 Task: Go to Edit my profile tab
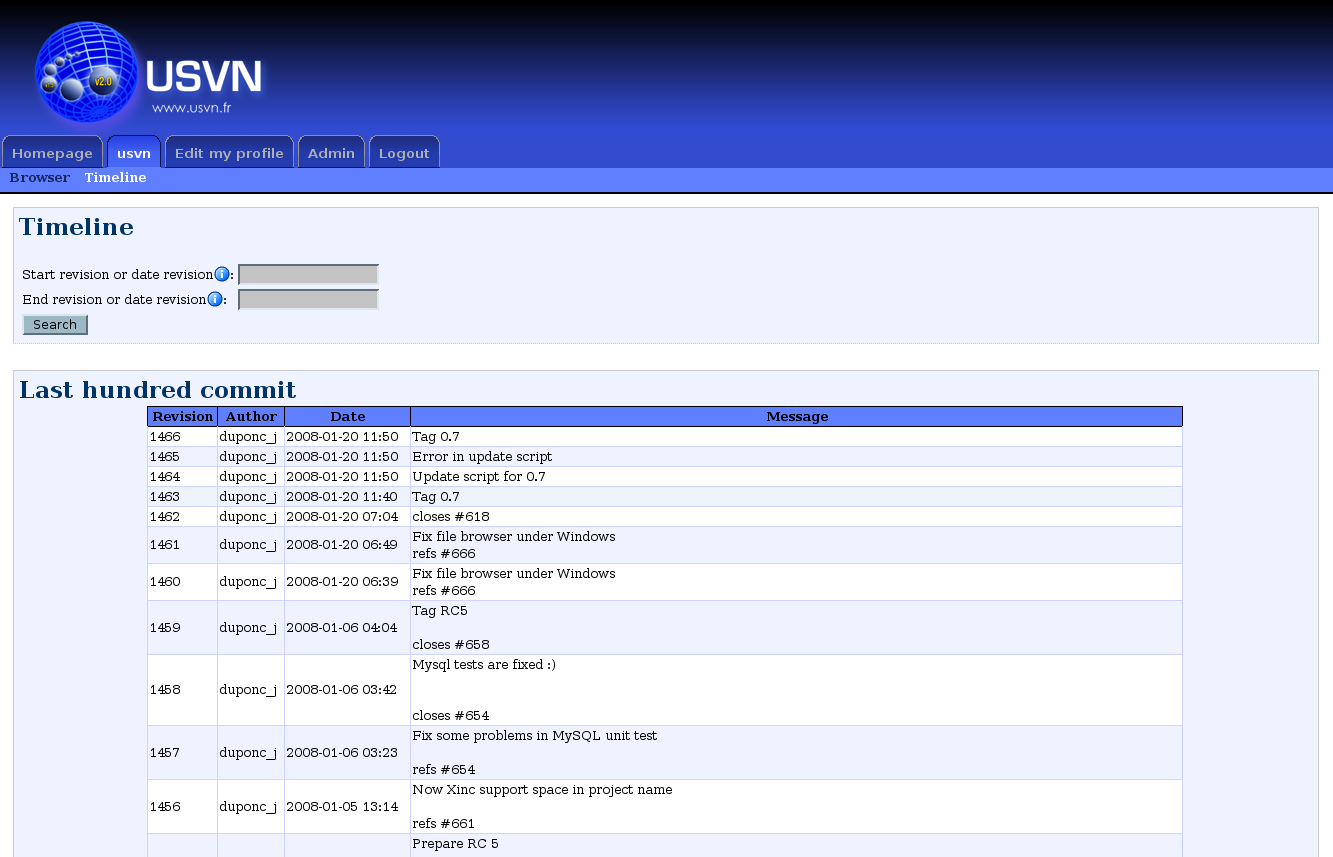229,153
